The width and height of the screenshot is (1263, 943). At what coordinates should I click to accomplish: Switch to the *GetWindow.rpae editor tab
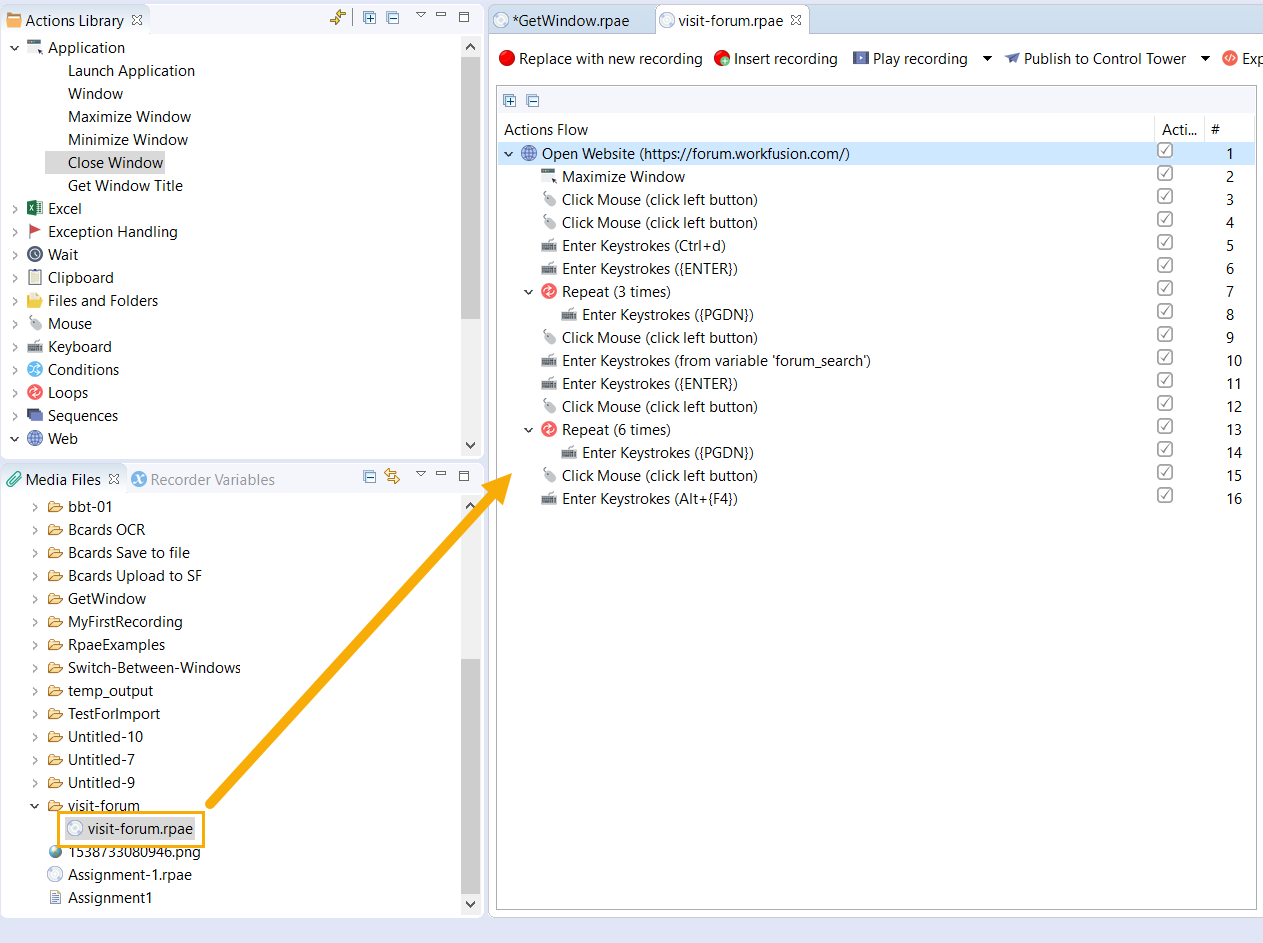pyautogui.click(x=570, y=20)
